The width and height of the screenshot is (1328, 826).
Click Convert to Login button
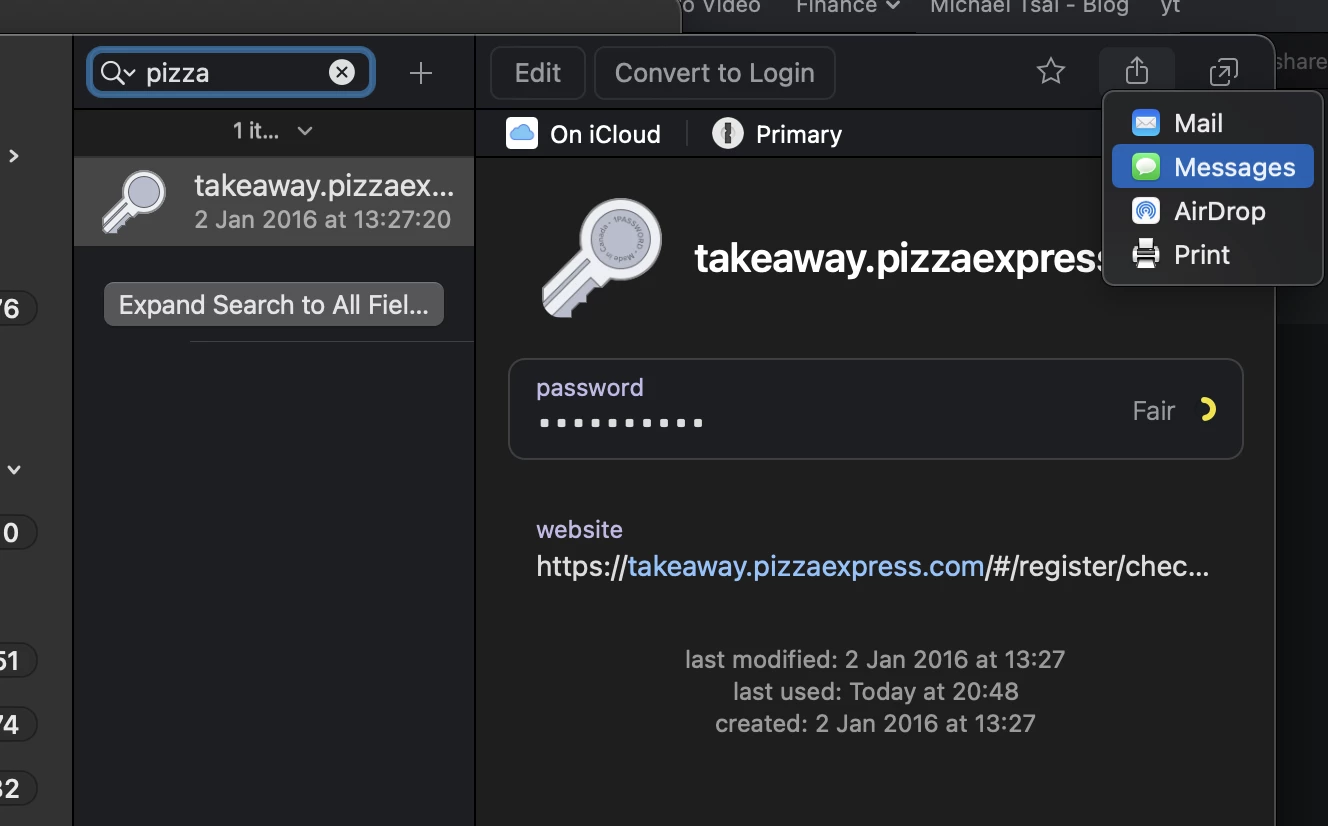click(x=714, y=73)
